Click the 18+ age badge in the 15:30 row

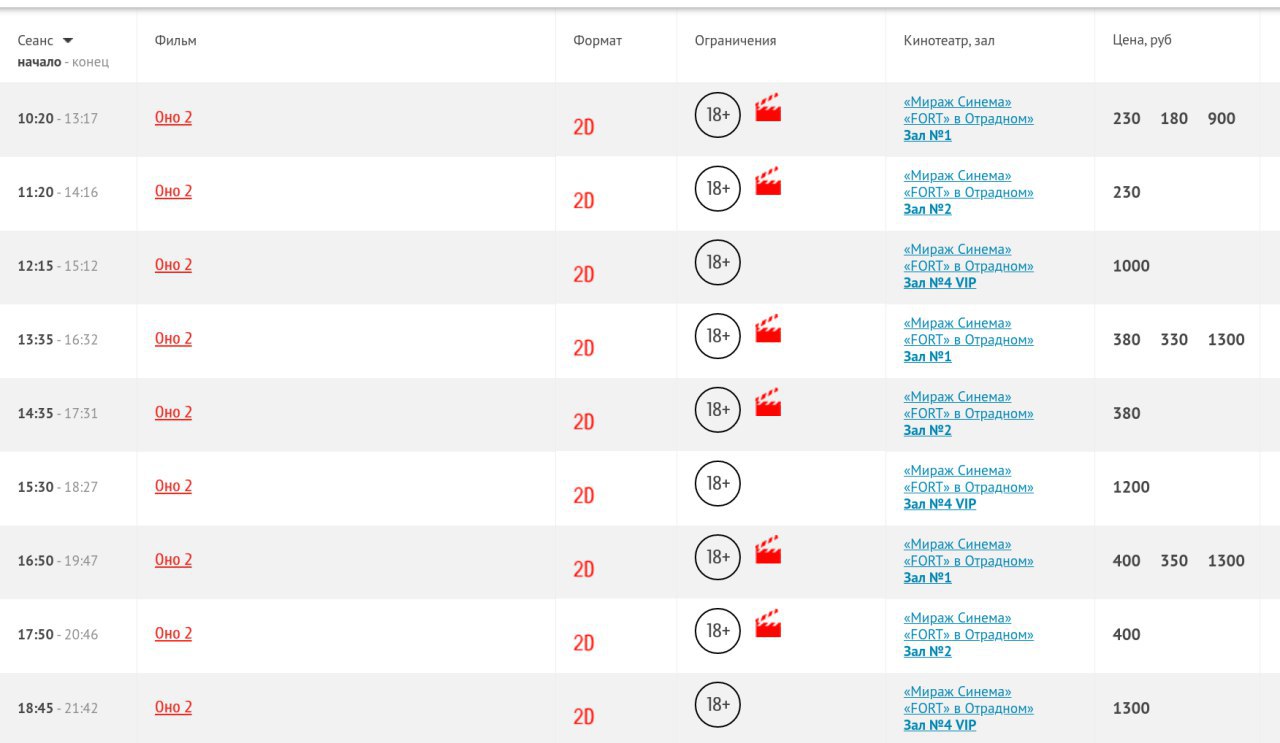coord(718,484)
